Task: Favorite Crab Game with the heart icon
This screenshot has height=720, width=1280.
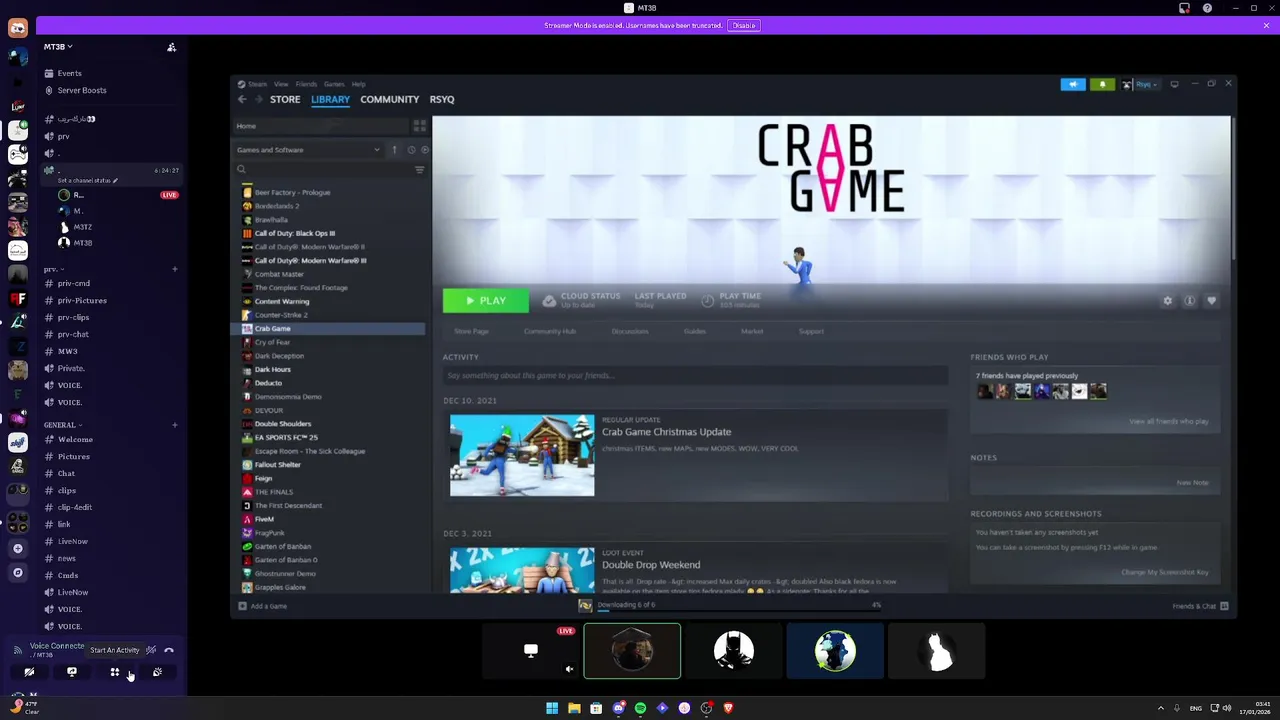Action: [x=1211, y=301]
